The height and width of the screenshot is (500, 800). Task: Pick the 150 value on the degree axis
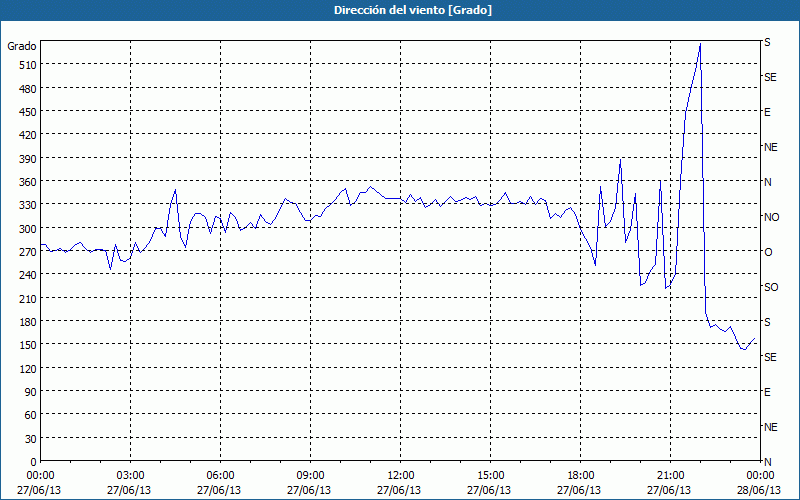point(29,345)
